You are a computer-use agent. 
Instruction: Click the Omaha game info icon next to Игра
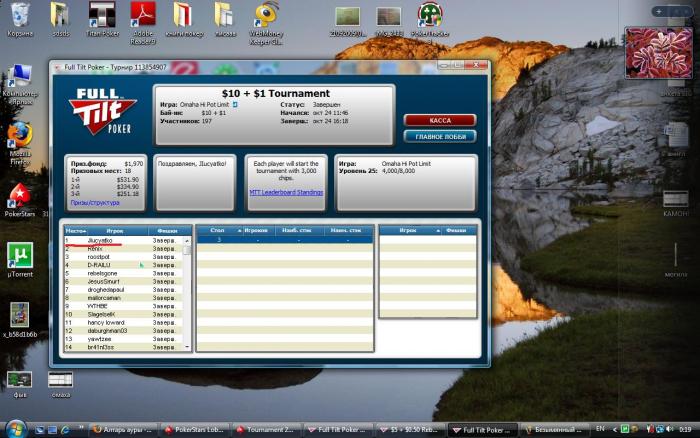[235, 104]
